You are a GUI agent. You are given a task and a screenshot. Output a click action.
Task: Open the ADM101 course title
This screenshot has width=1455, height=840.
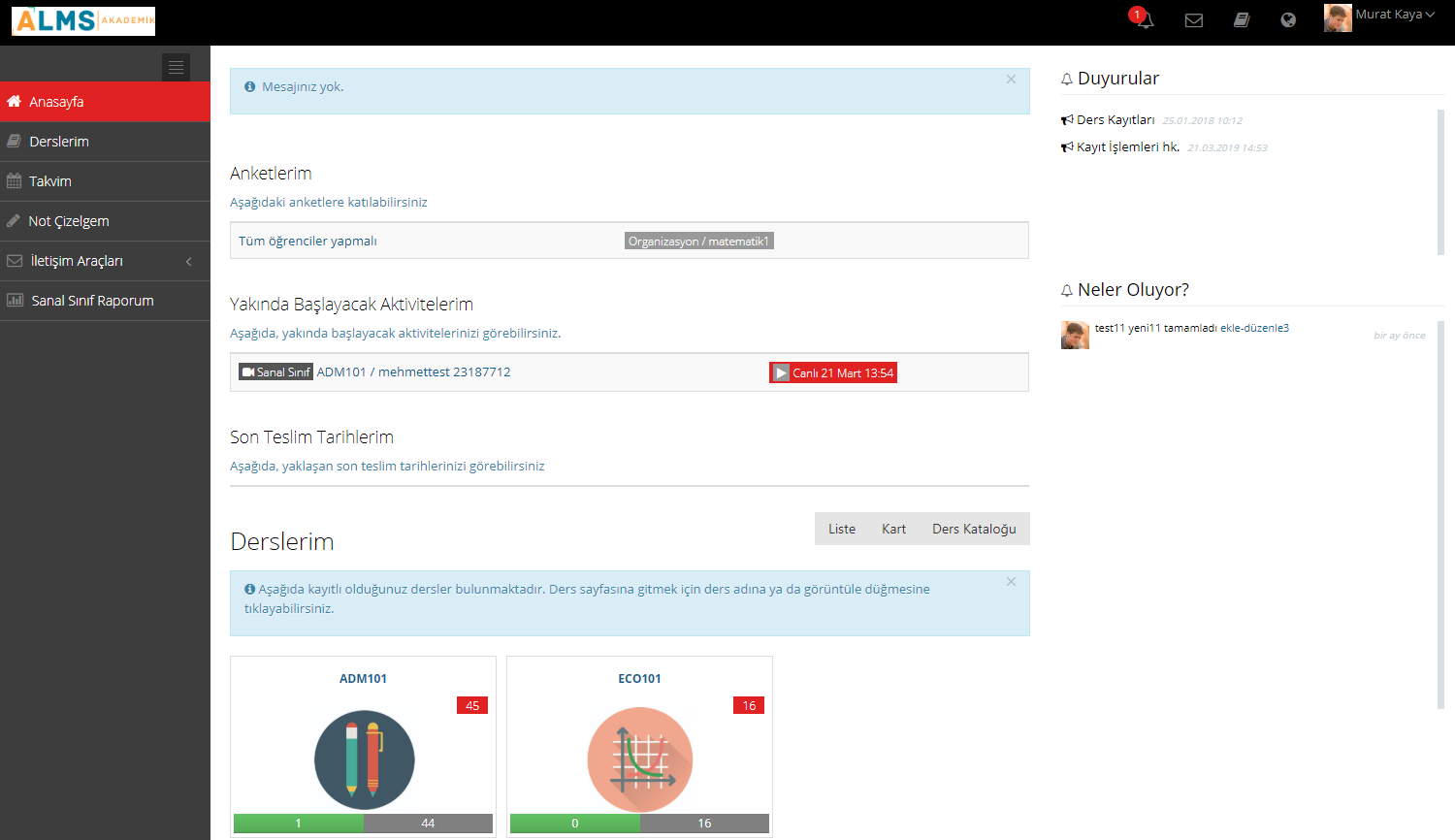363,679
